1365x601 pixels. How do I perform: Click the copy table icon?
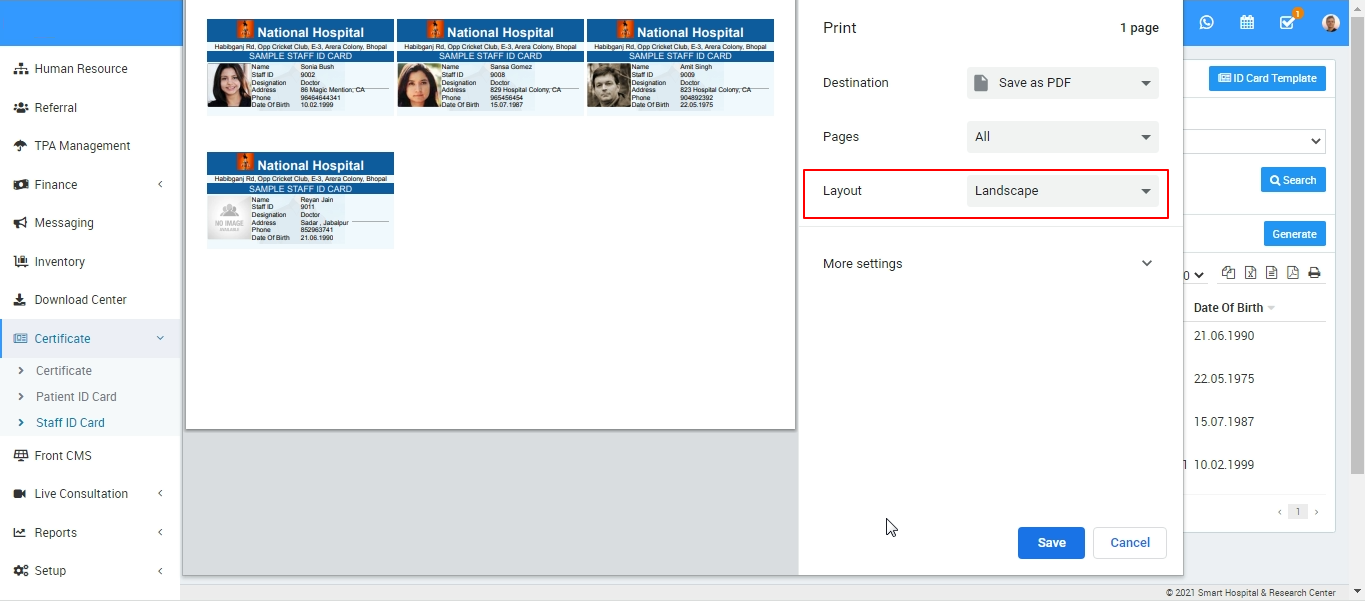(1228, 273)
